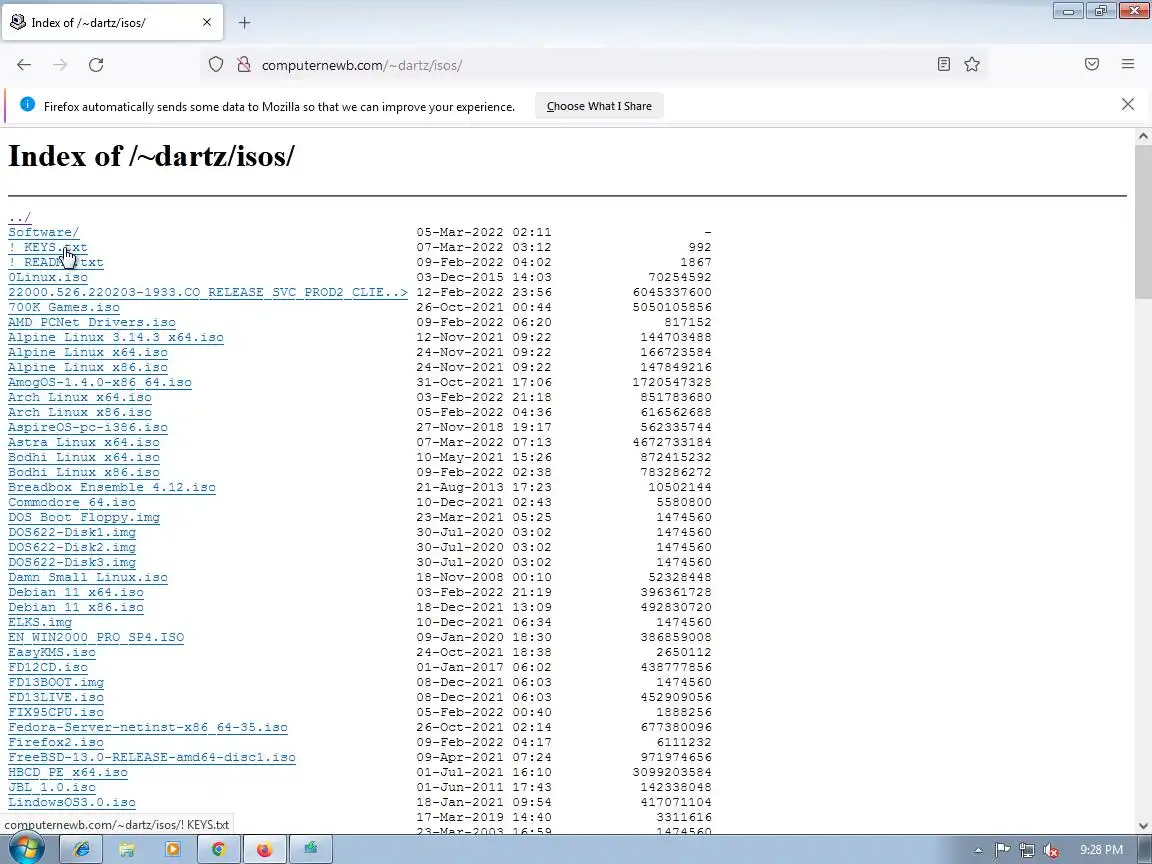
Task: Download DOS622-Disk2.img
Action: (x=72, y=547)
